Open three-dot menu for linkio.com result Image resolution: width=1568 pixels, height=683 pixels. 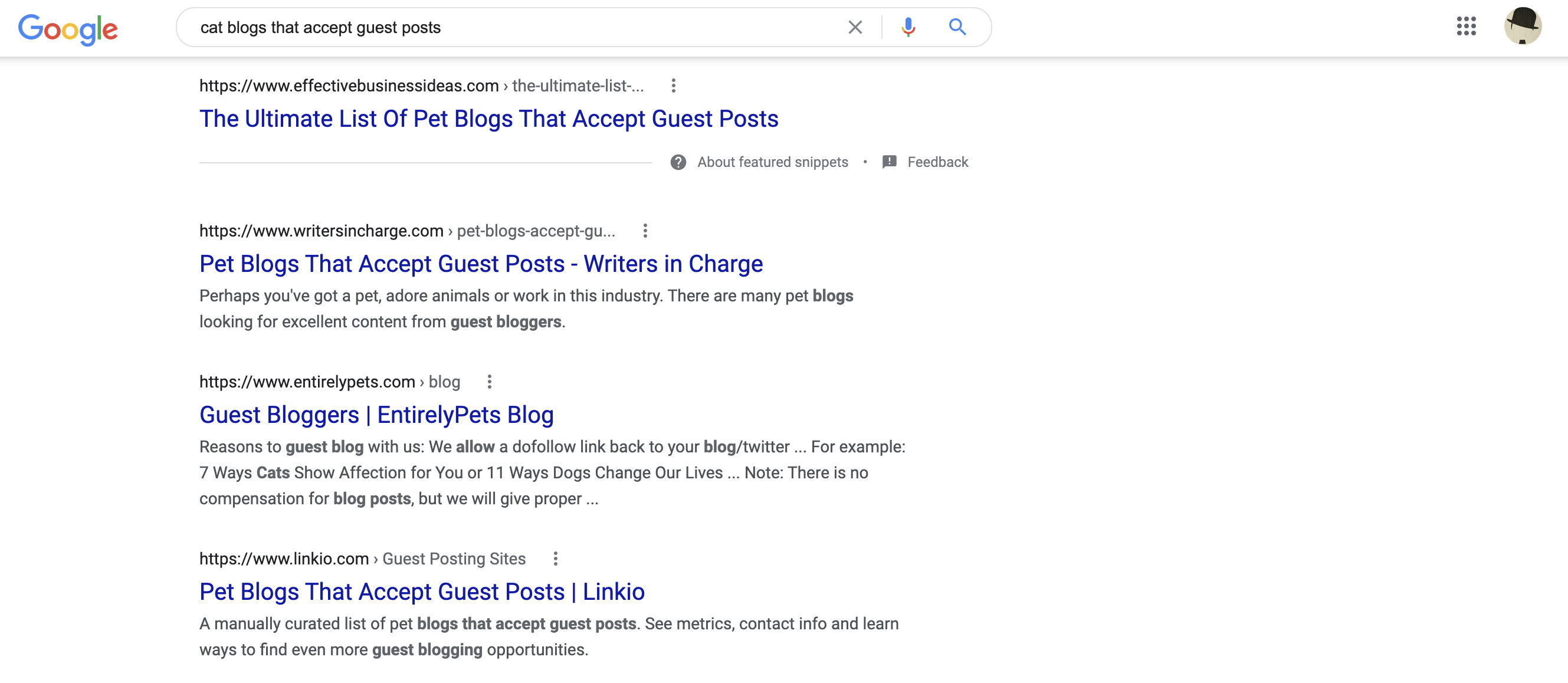[x=555, y=558]
